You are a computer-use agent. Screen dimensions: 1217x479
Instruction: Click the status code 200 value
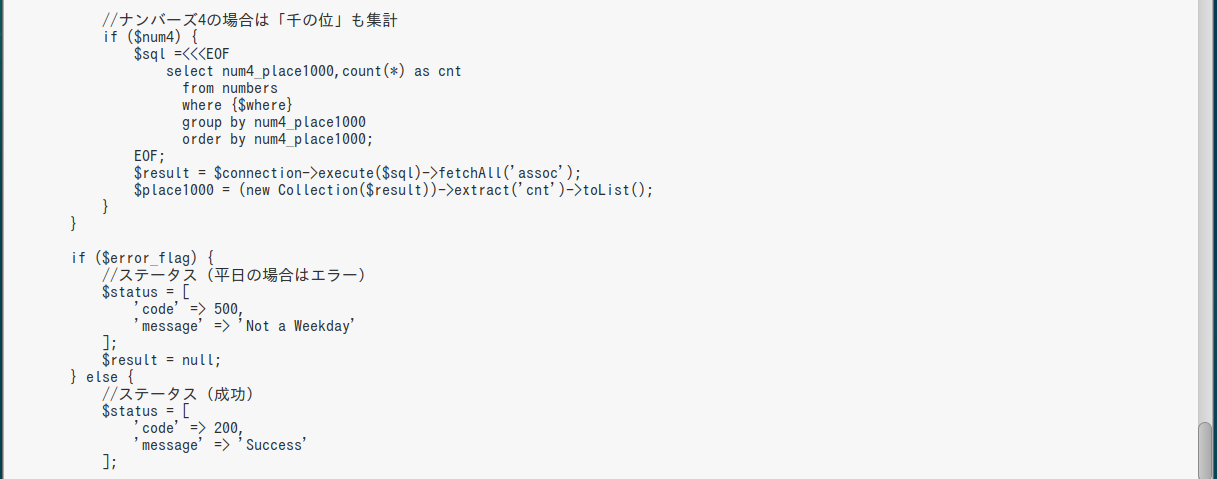click(227, 428)
